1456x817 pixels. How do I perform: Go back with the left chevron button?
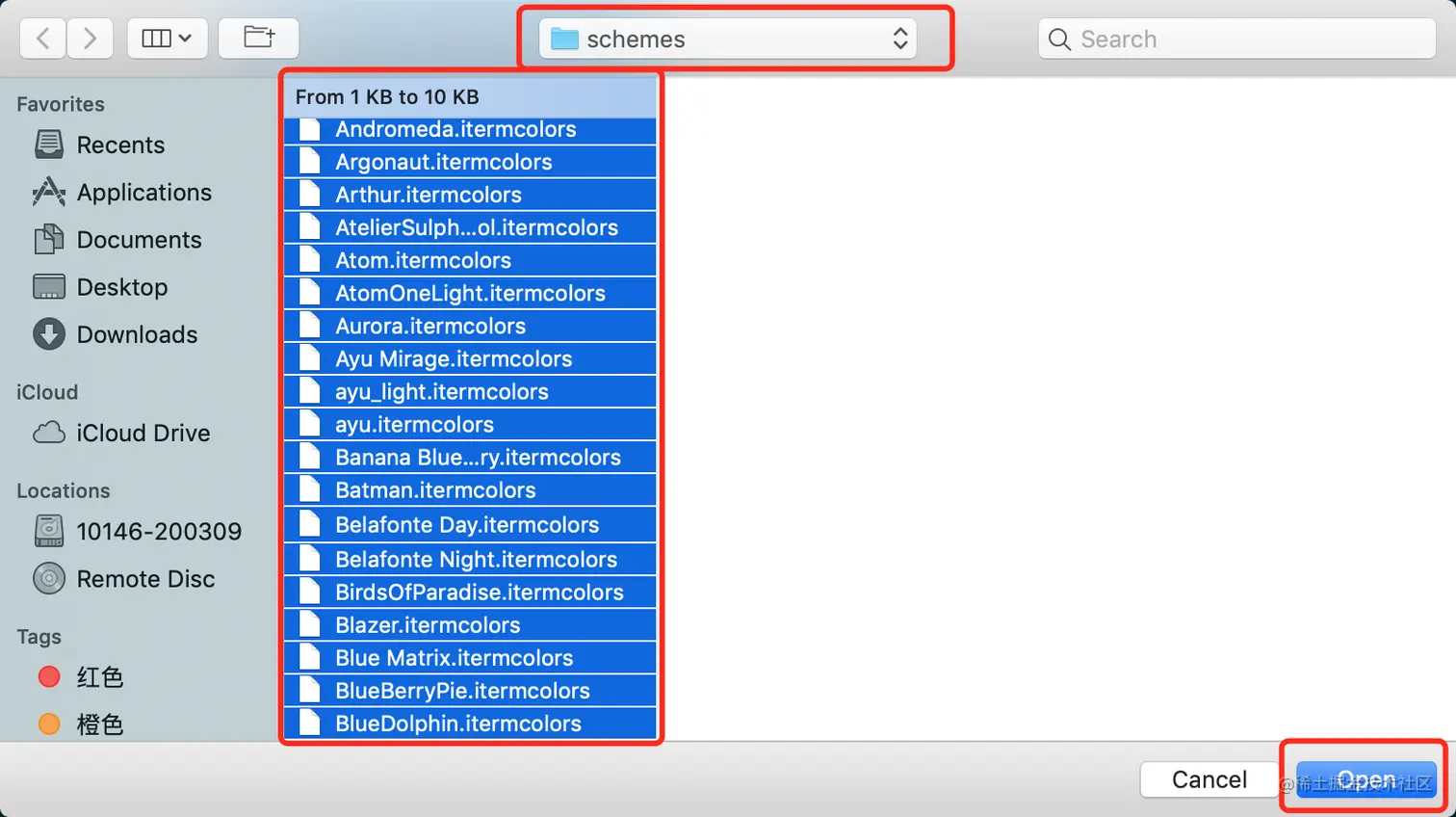pos(42,39)
